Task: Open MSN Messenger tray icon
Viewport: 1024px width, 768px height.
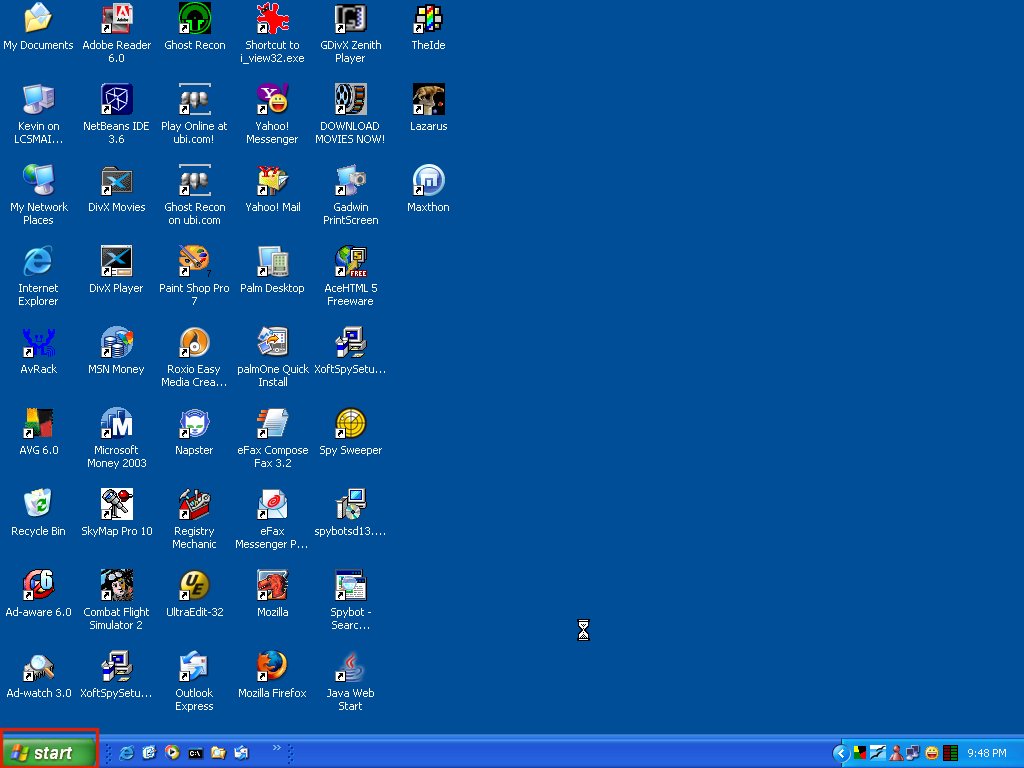Action: point(896,753)
